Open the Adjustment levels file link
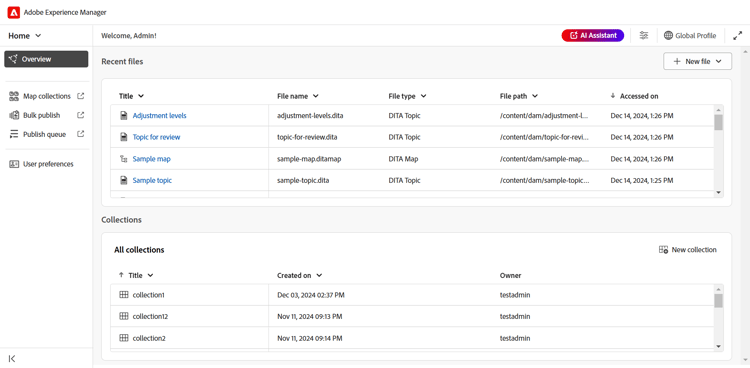Image resolution: width=750 pixels, height=368 pixels. 159,115
